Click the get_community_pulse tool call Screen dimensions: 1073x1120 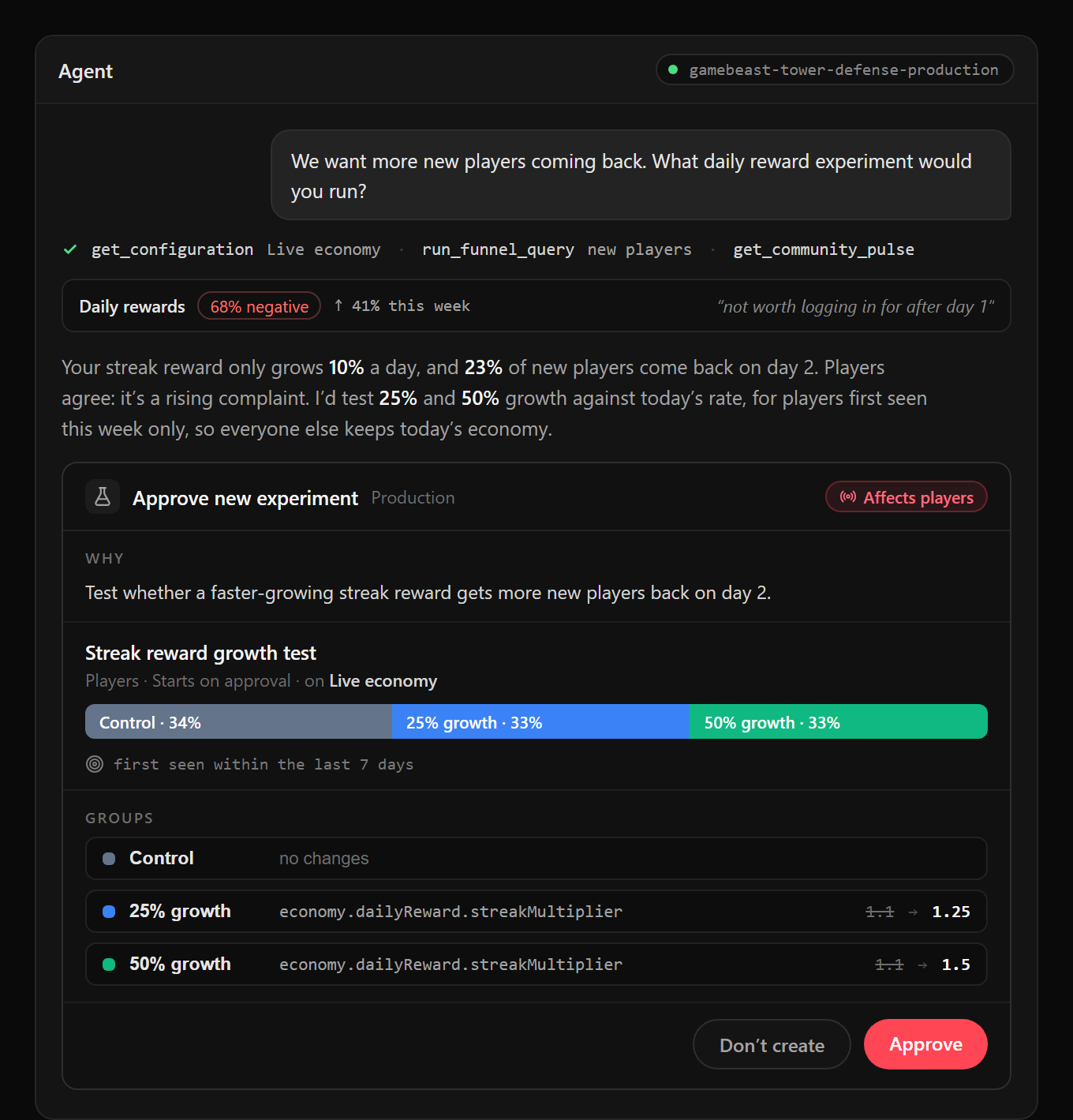click(824, 249)
